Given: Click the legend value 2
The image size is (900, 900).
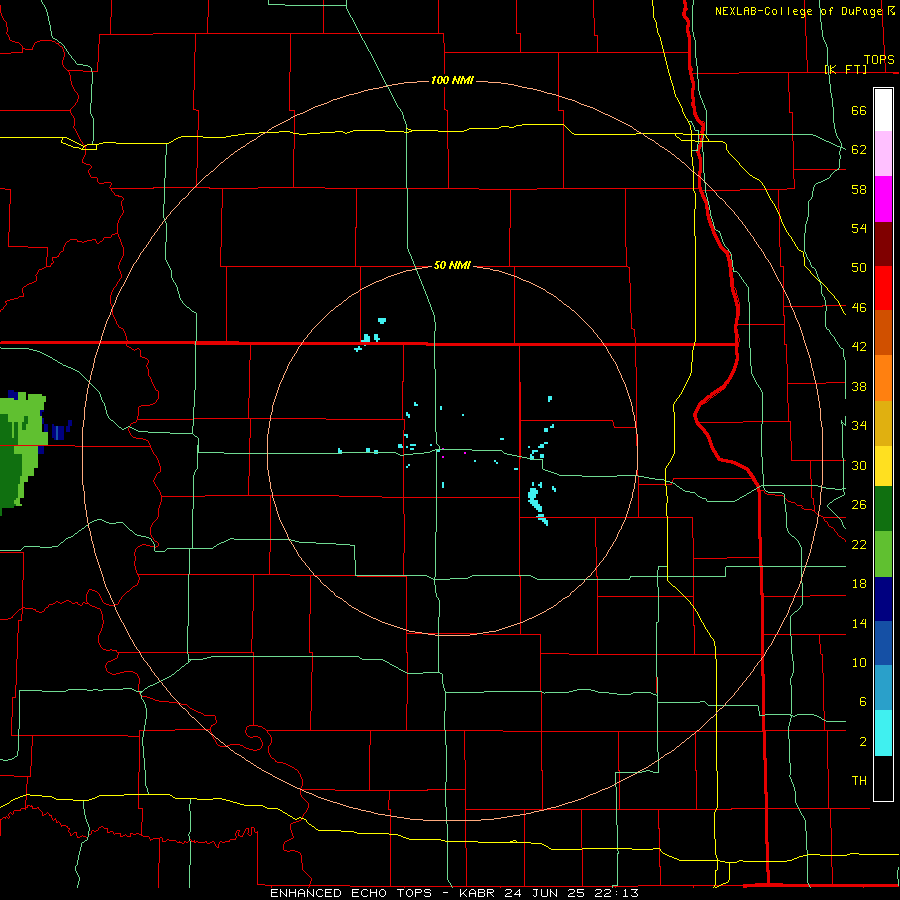Looking at the screenshot, I should click(862, 742).
